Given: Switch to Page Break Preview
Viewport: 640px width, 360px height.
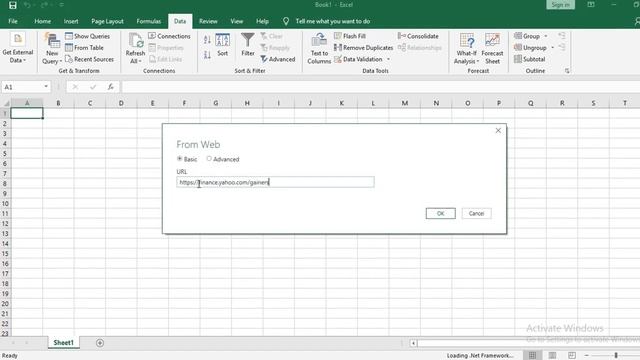Looking at the screenshot, I should (572, 356).
